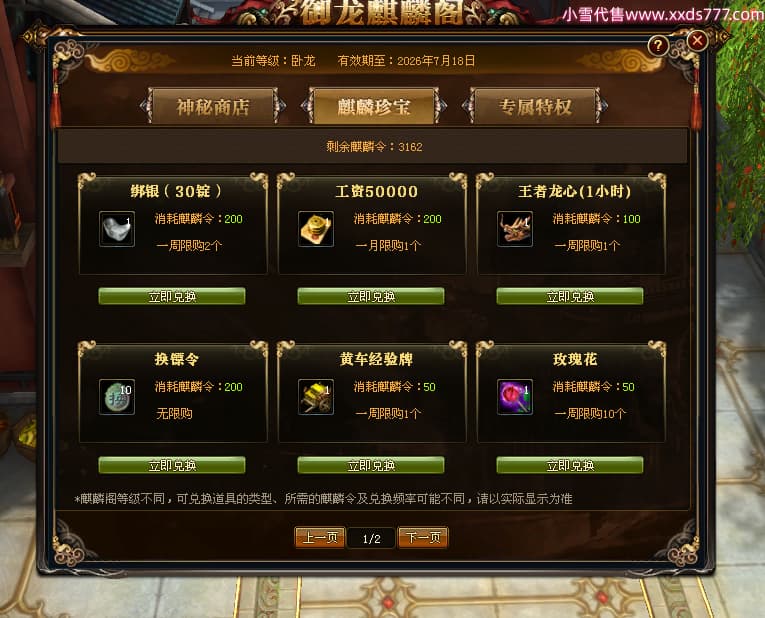Go to next page with 下一页
This screenshot has width=765, height=618.
click(x=423, y=538)
